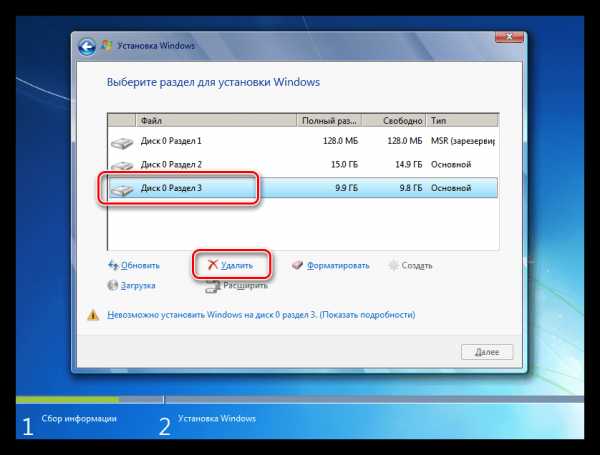Open the Невозможно установить Windows details link

pyautogui.click(x=261, y=315)
